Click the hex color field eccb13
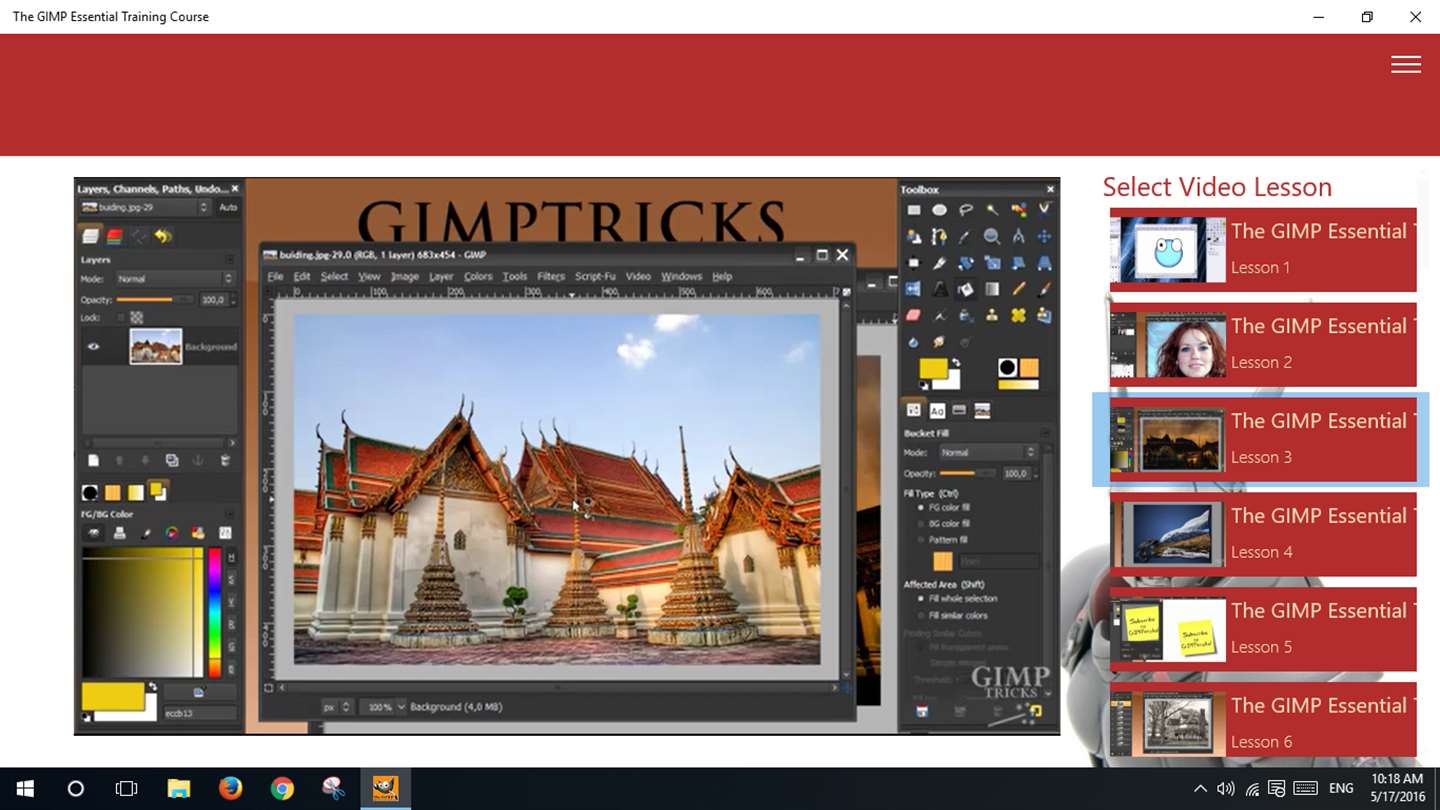 click(x=200, y=714)
